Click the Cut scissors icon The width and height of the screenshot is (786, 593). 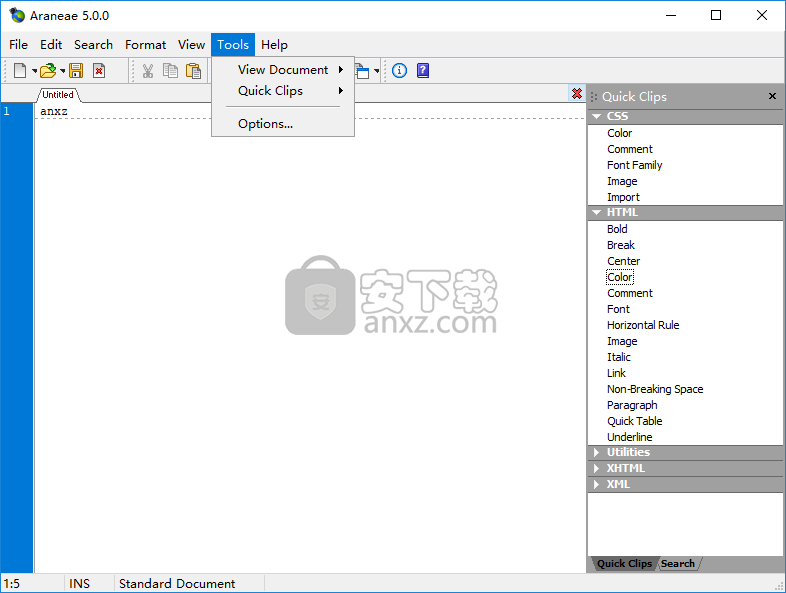[x=147, y=71]
